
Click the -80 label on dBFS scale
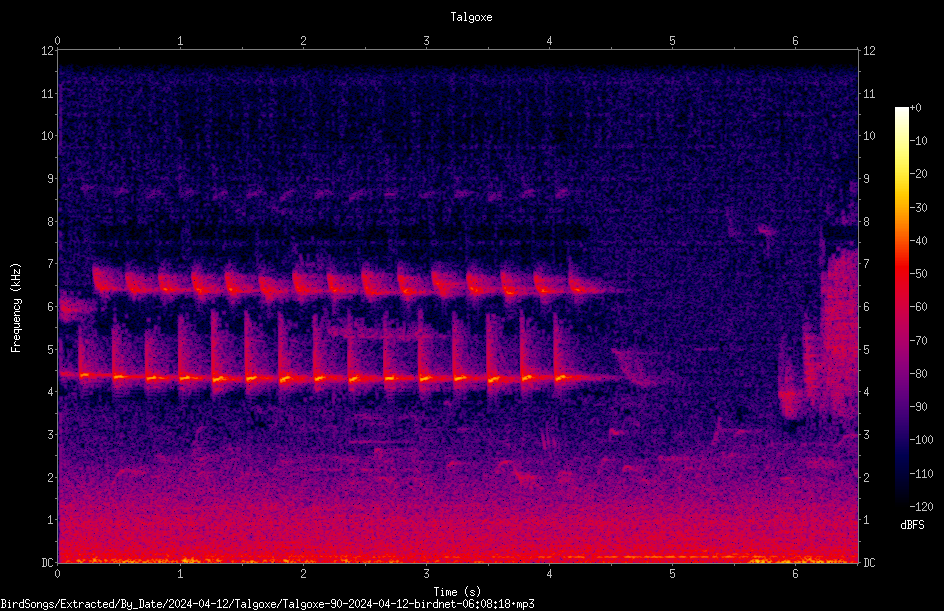919,373
